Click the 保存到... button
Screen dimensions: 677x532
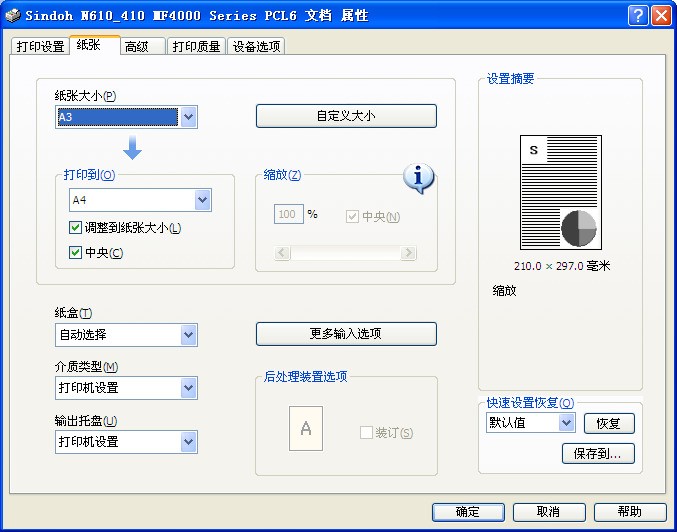tap(598, 453)
